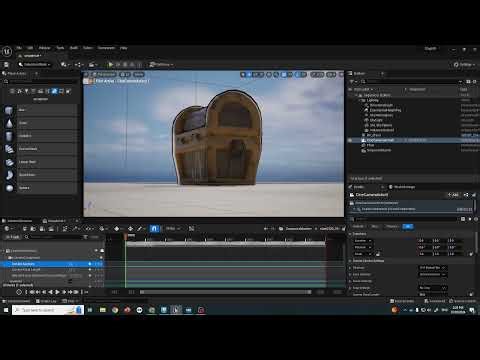Image resolution: width=480 pixels, height=360 pixels.
Task: Jump to the start of the sequence
Action: tap(32, 292)
